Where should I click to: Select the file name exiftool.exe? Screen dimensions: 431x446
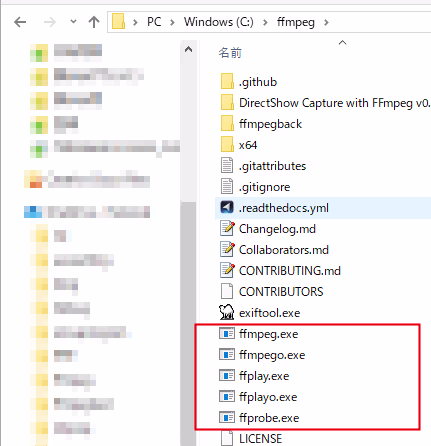click(x=269, y=313)
